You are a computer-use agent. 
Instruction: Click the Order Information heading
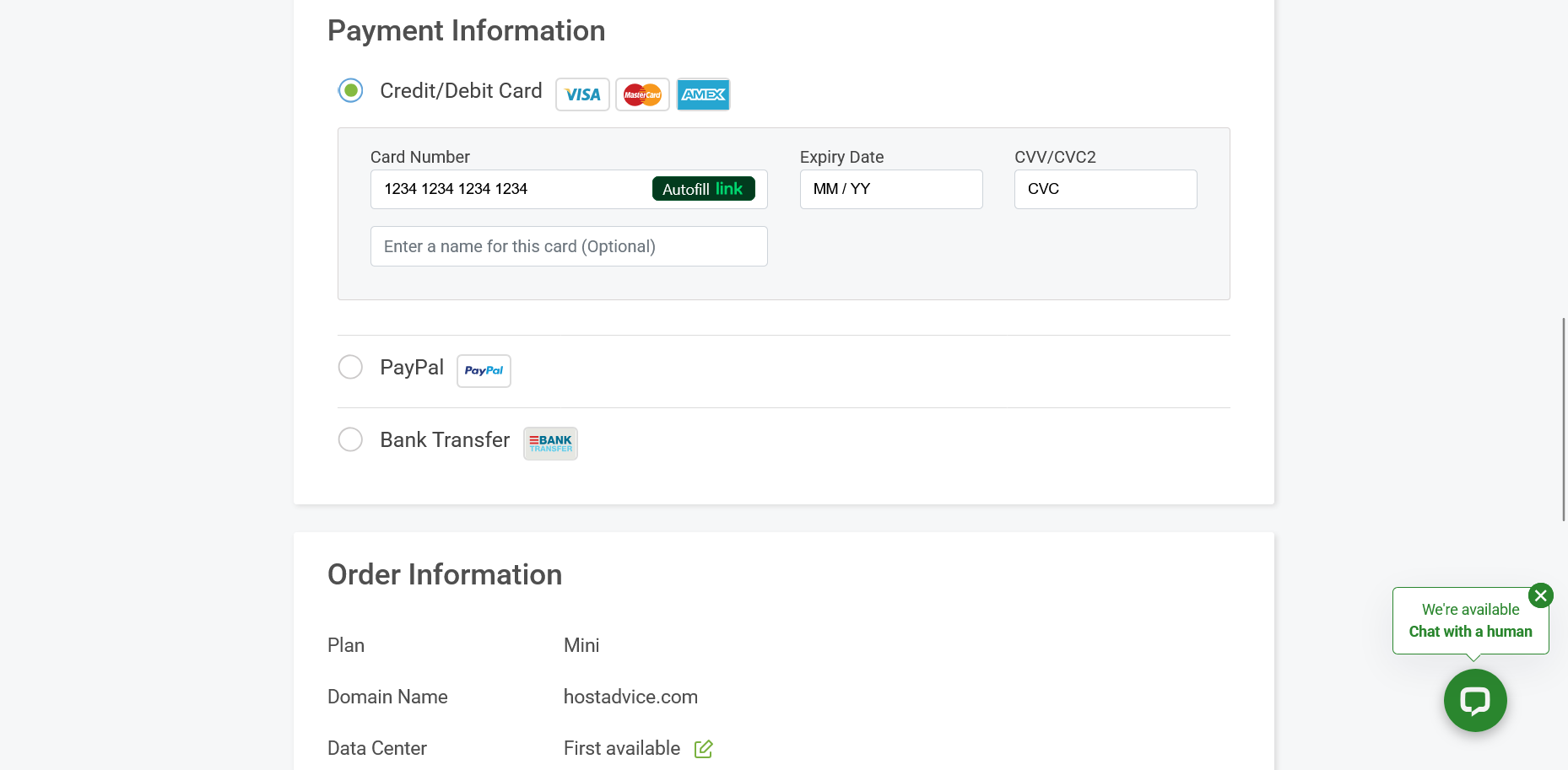445,574
